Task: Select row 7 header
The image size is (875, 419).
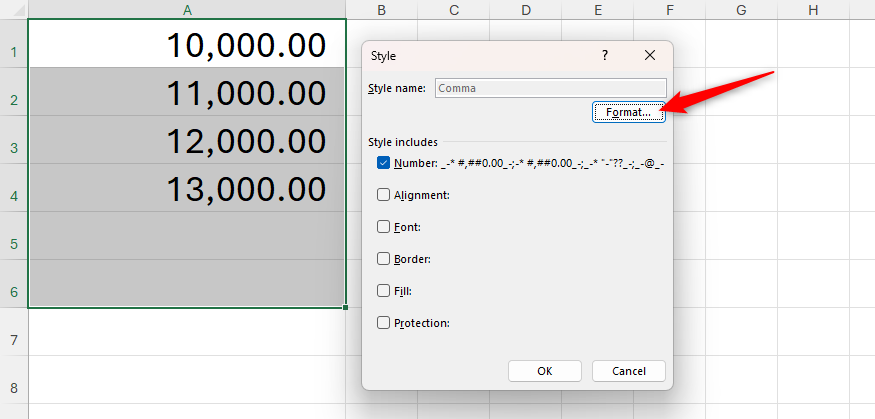Action: (14, 340)
